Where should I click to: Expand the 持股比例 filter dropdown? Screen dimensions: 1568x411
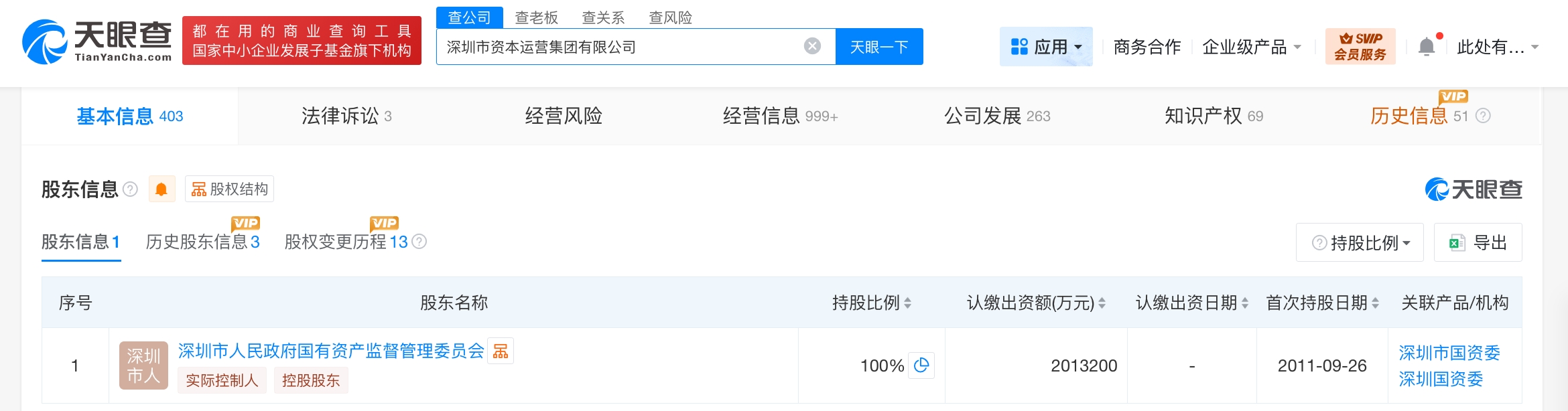(1360, 242)
